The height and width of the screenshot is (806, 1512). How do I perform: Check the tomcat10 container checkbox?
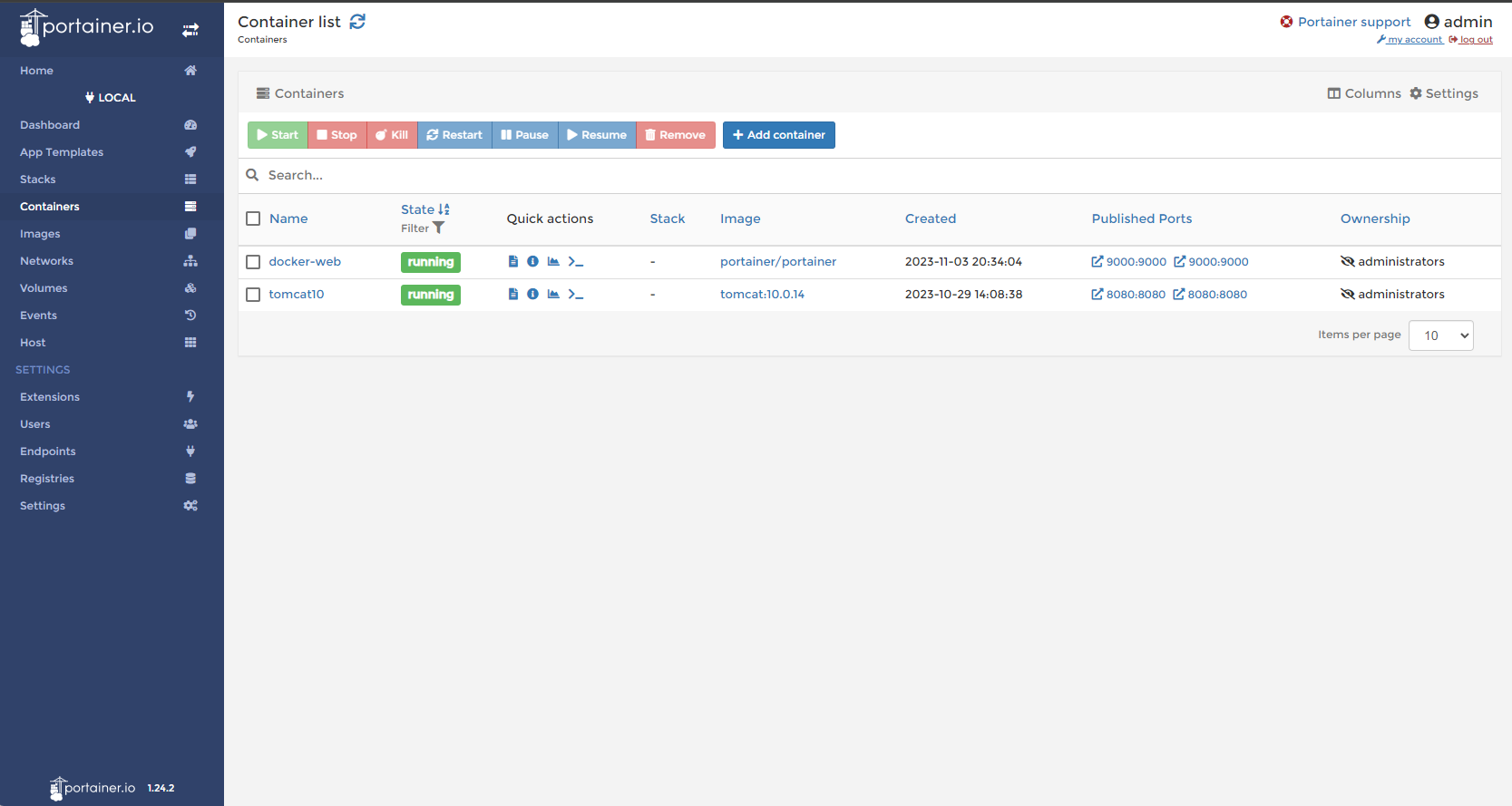[253, 295]
